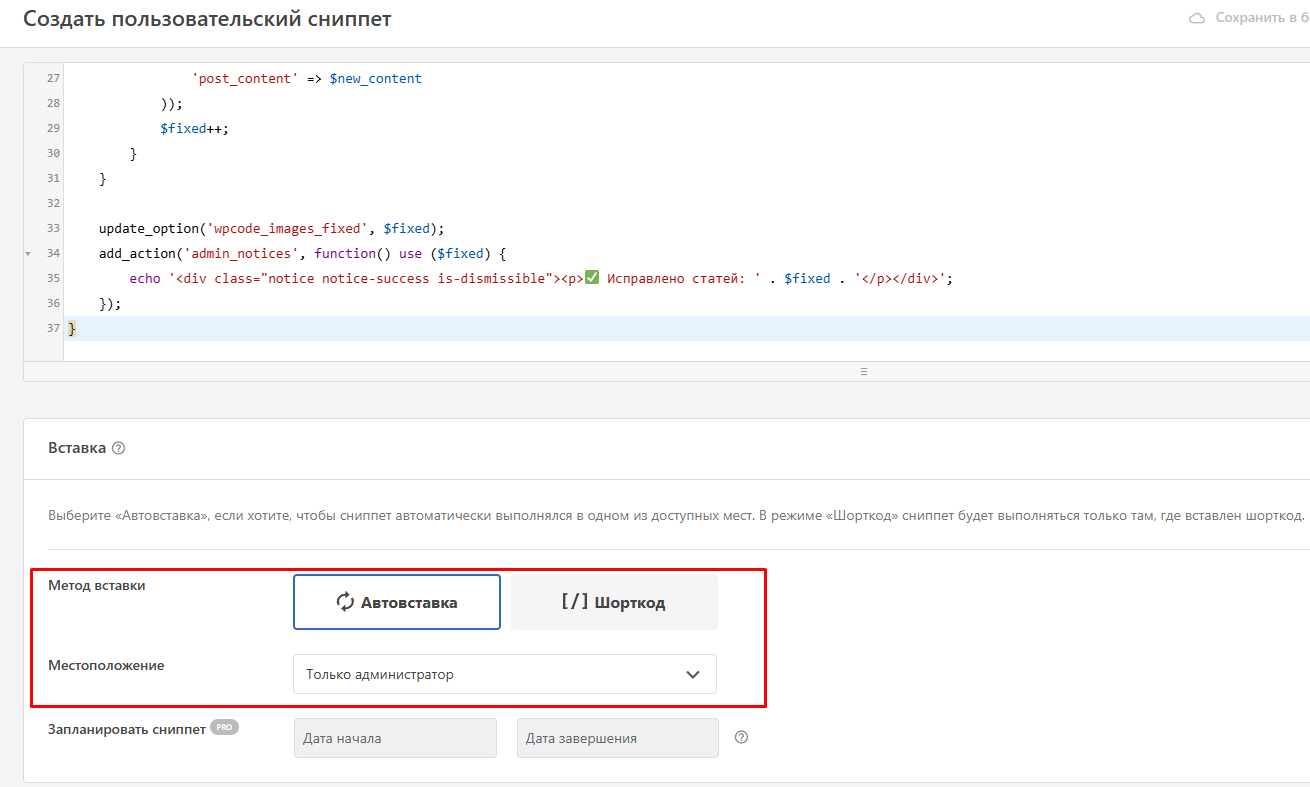Select the Шорткод insertion method

click(x=614, y=602)
